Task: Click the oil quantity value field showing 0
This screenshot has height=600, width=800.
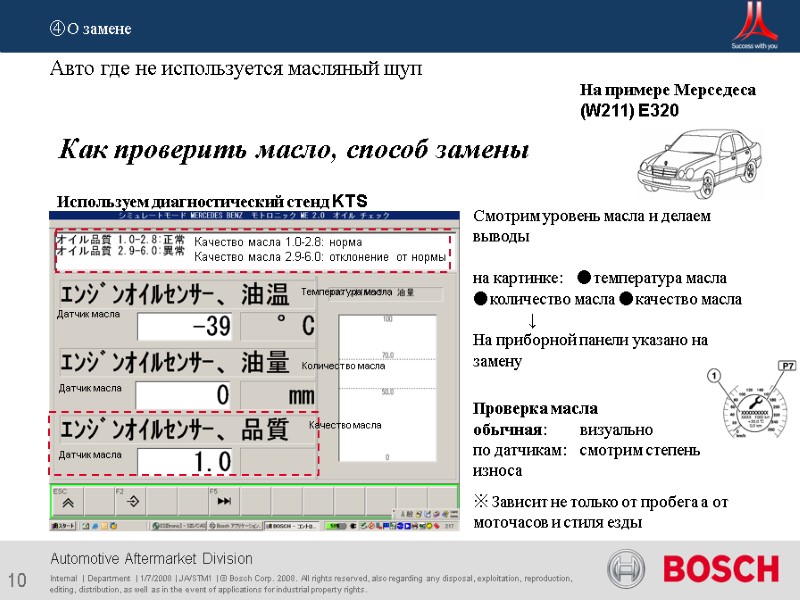Action: (184, 394)
